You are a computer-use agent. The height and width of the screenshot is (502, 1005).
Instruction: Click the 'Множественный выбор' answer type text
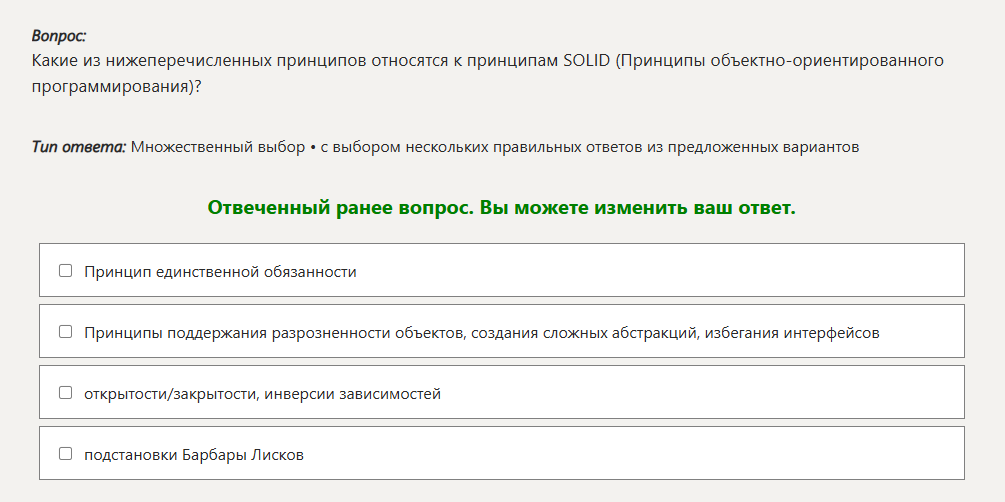(x=218, y=147)
